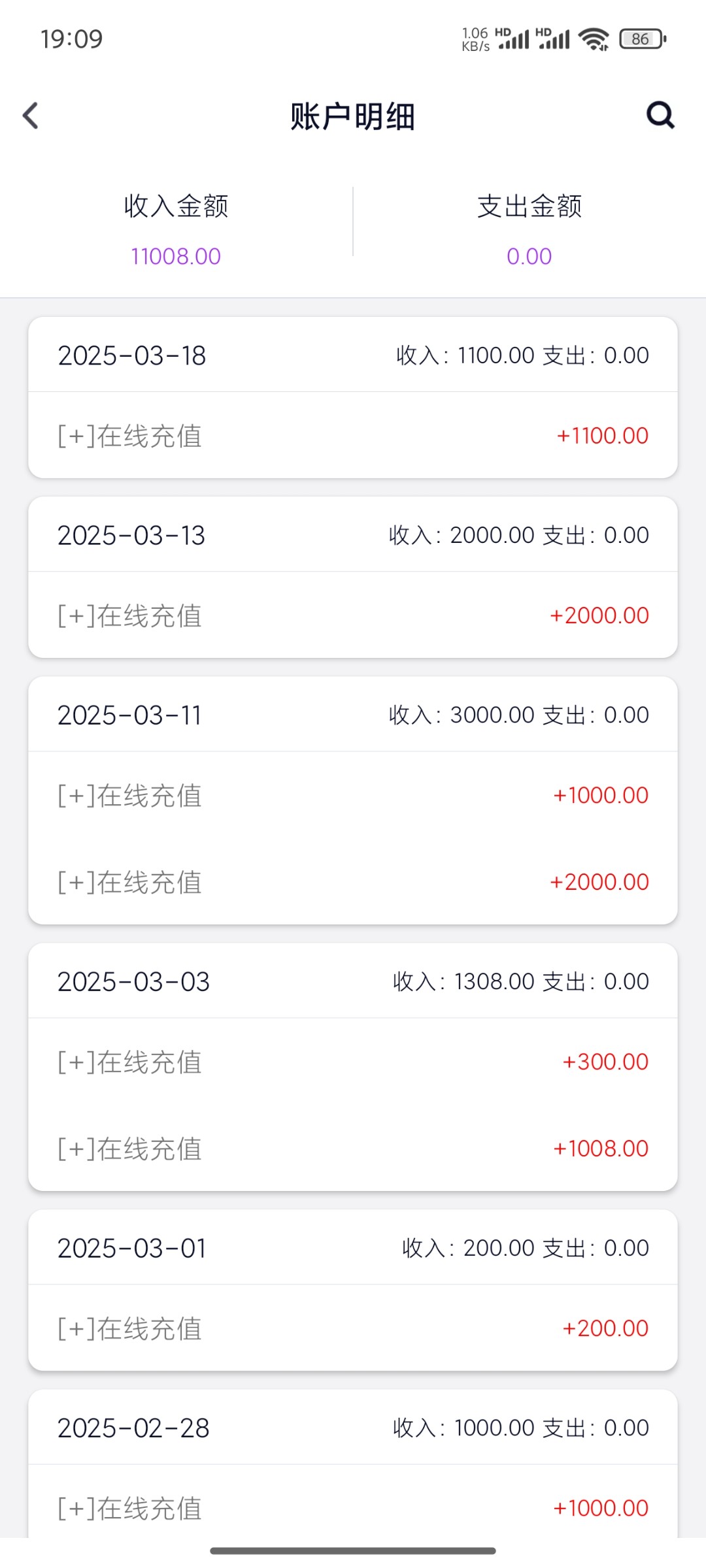Select the income amount 11008.00 total
The height and width of the screenshot is (1568, 706).
click(x=176, y=256)
